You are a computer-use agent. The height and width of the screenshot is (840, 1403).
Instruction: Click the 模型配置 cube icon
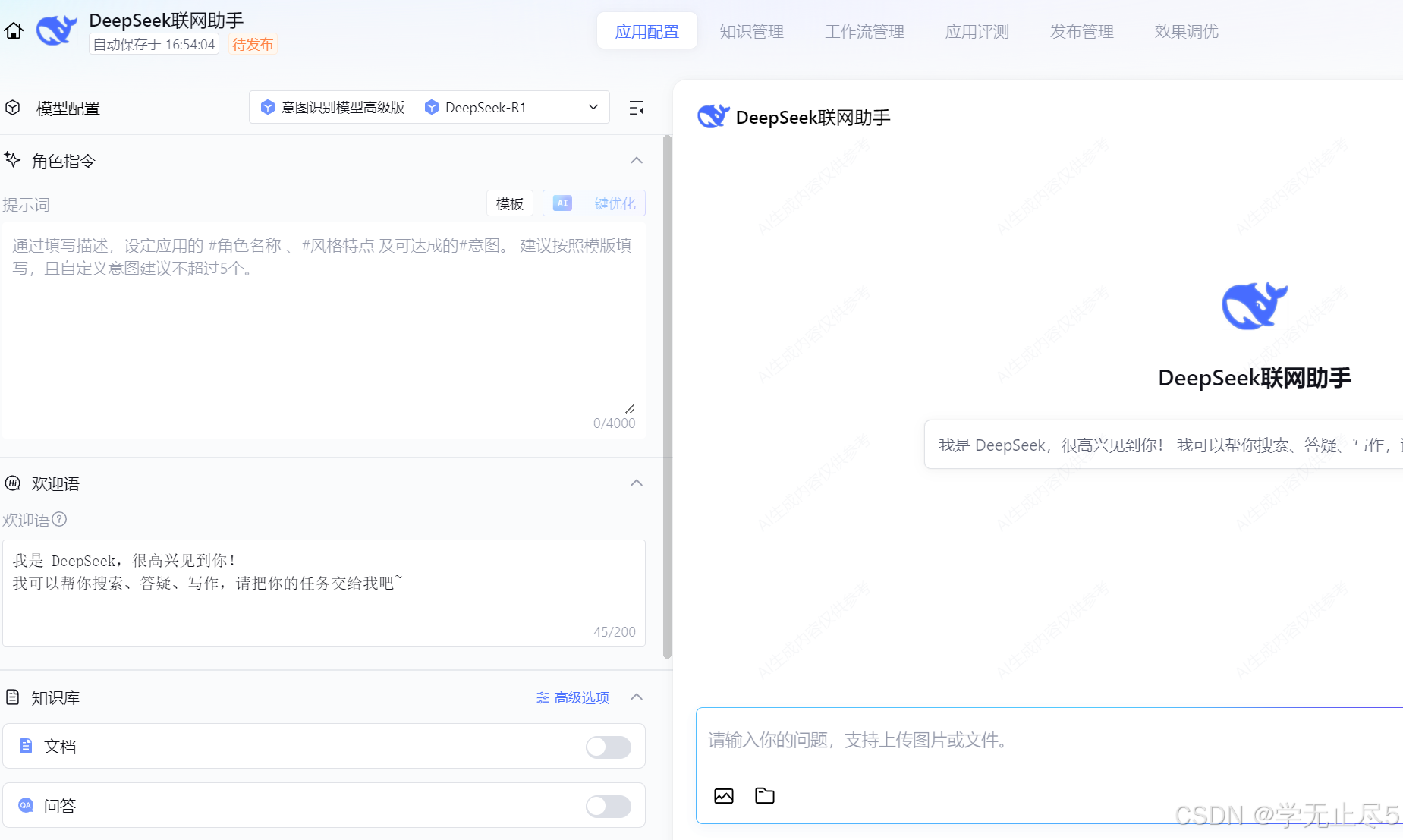click(12, 108)
